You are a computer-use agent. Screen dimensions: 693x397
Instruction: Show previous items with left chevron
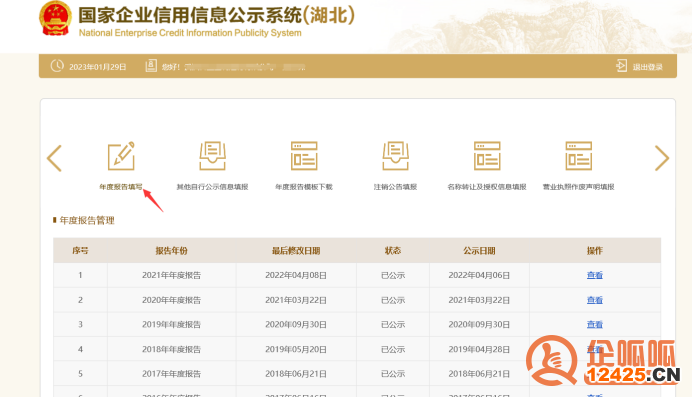tap(54, 158)
